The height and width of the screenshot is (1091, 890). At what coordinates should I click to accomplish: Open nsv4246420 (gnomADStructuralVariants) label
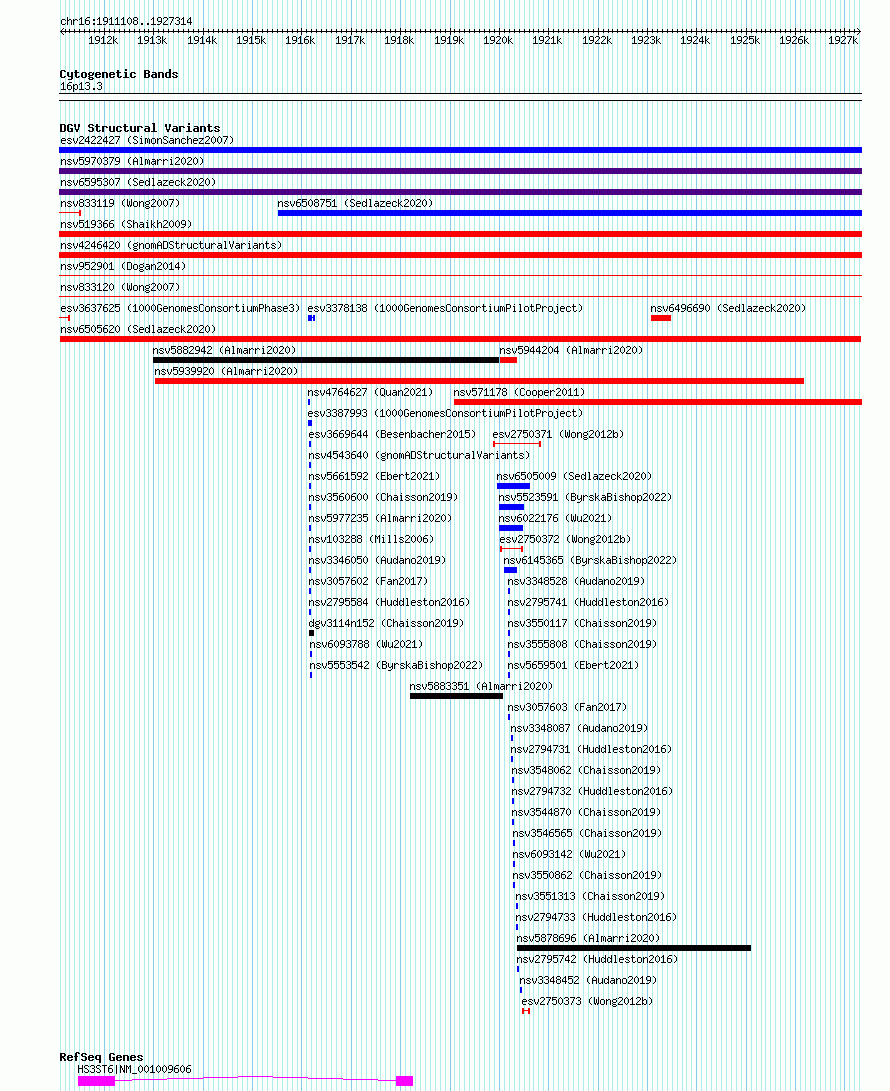click(x=171, y=245)
